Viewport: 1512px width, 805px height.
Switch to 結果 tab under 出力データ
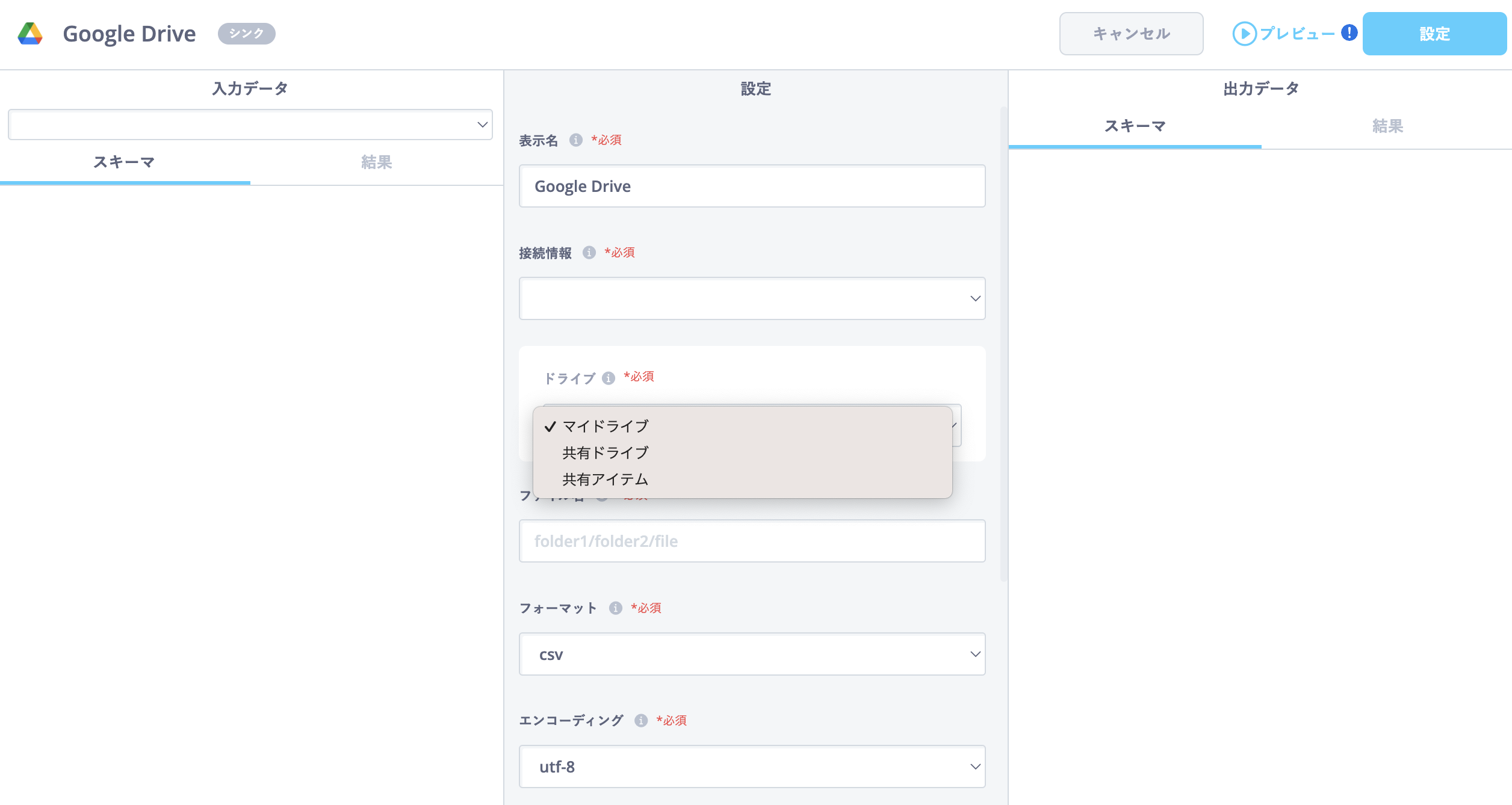coord(1387,126)
